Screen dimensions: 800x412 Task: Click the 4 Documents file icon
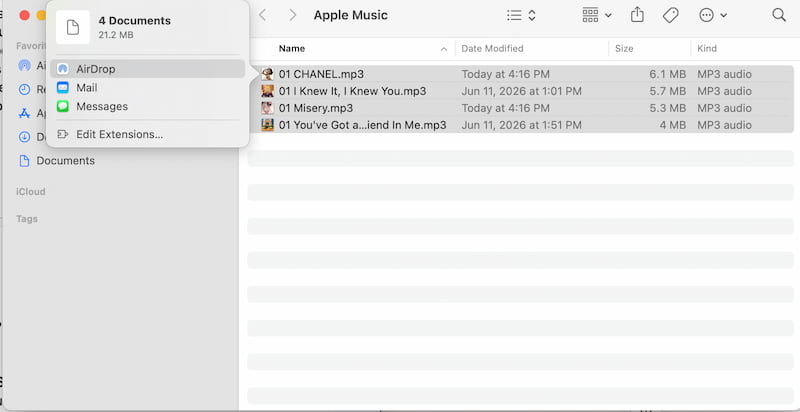[x=73, y=27]
